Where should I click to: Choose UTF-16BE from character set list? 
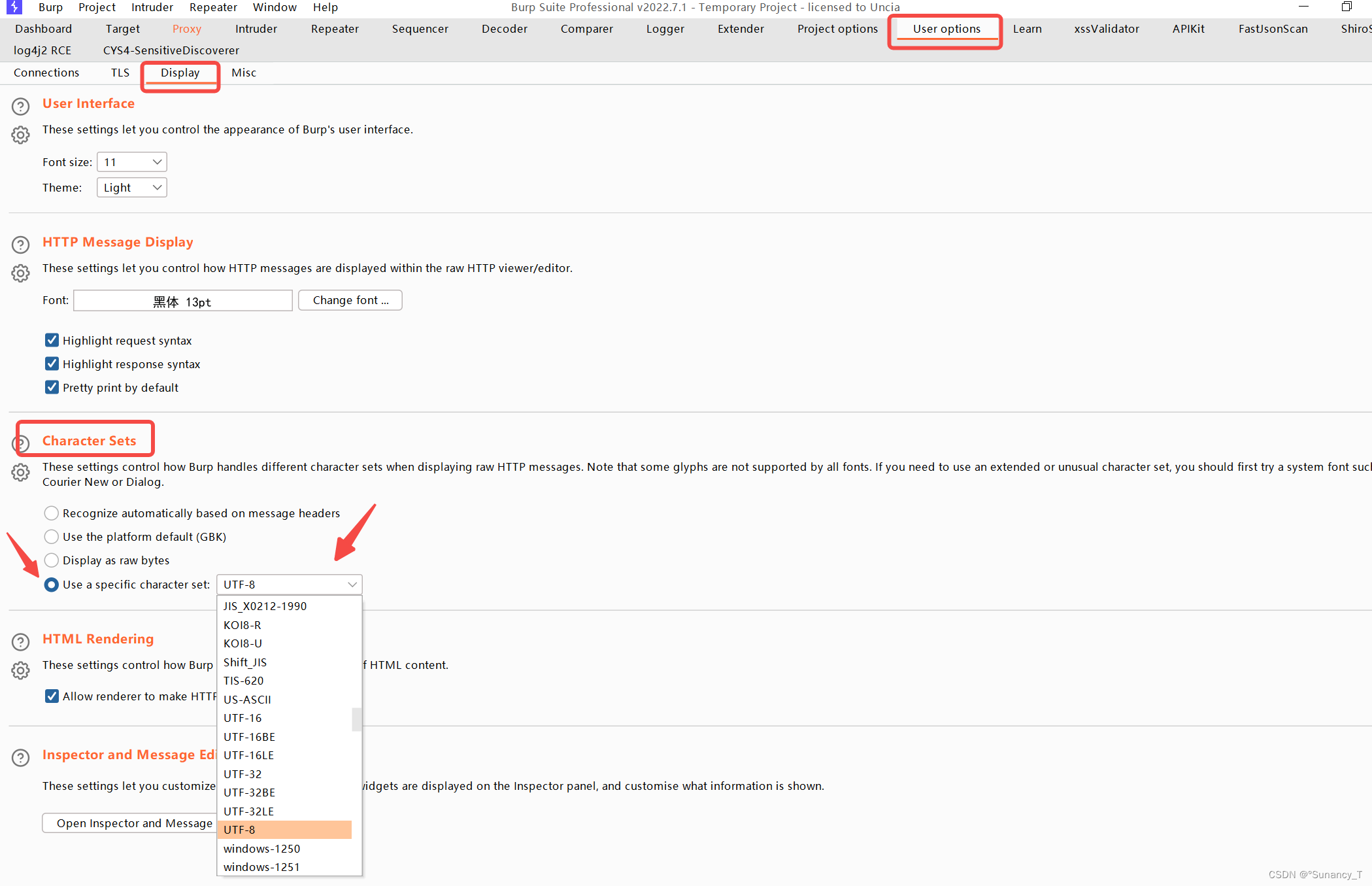pos(284,736)
